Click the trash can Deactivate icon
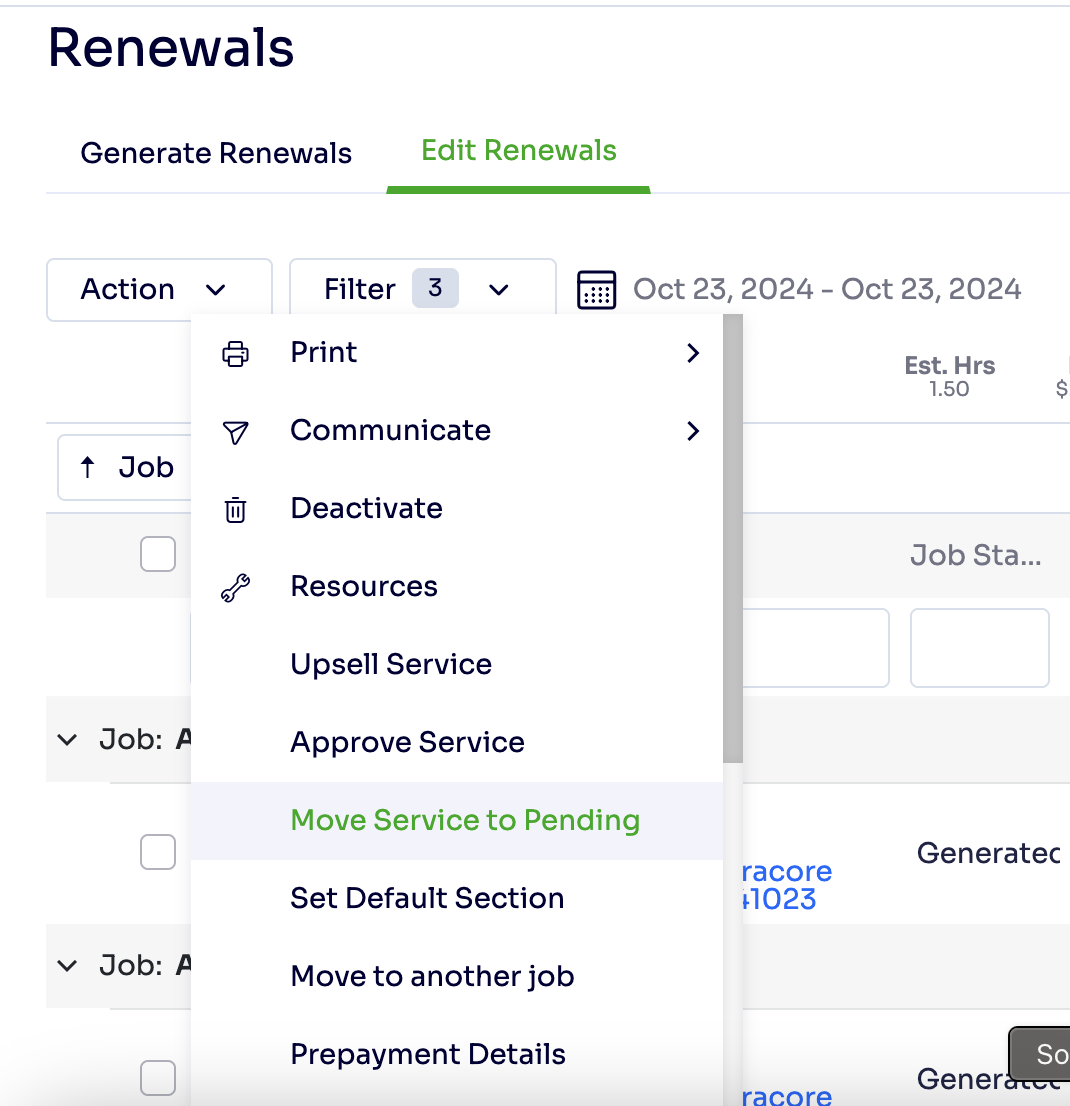Viewport: 1070px width, 1106px height. coord(235,509)
